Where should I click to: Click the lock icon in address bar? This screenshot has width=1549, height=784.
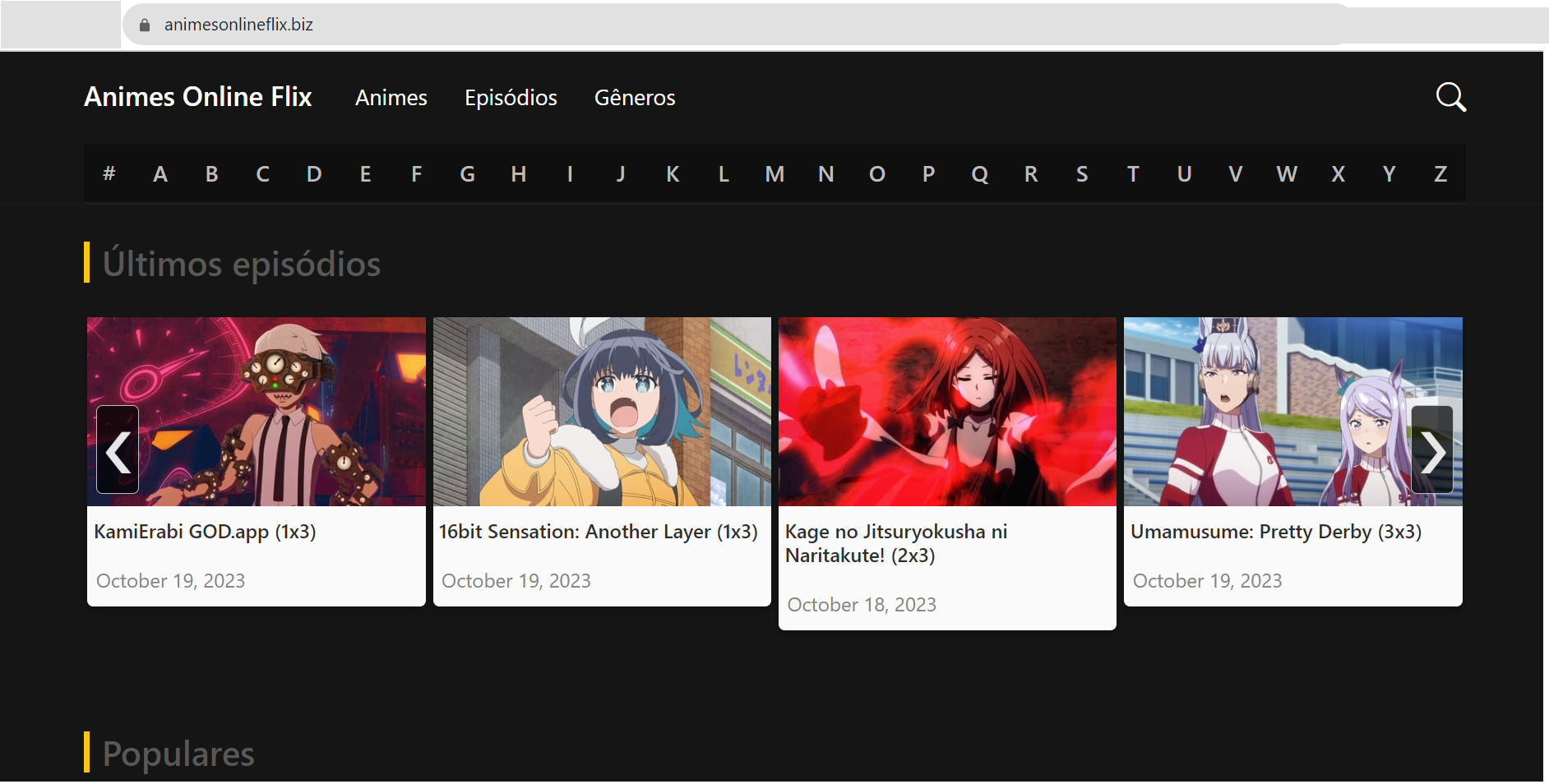pyautogui.click(x=145, y=25)
